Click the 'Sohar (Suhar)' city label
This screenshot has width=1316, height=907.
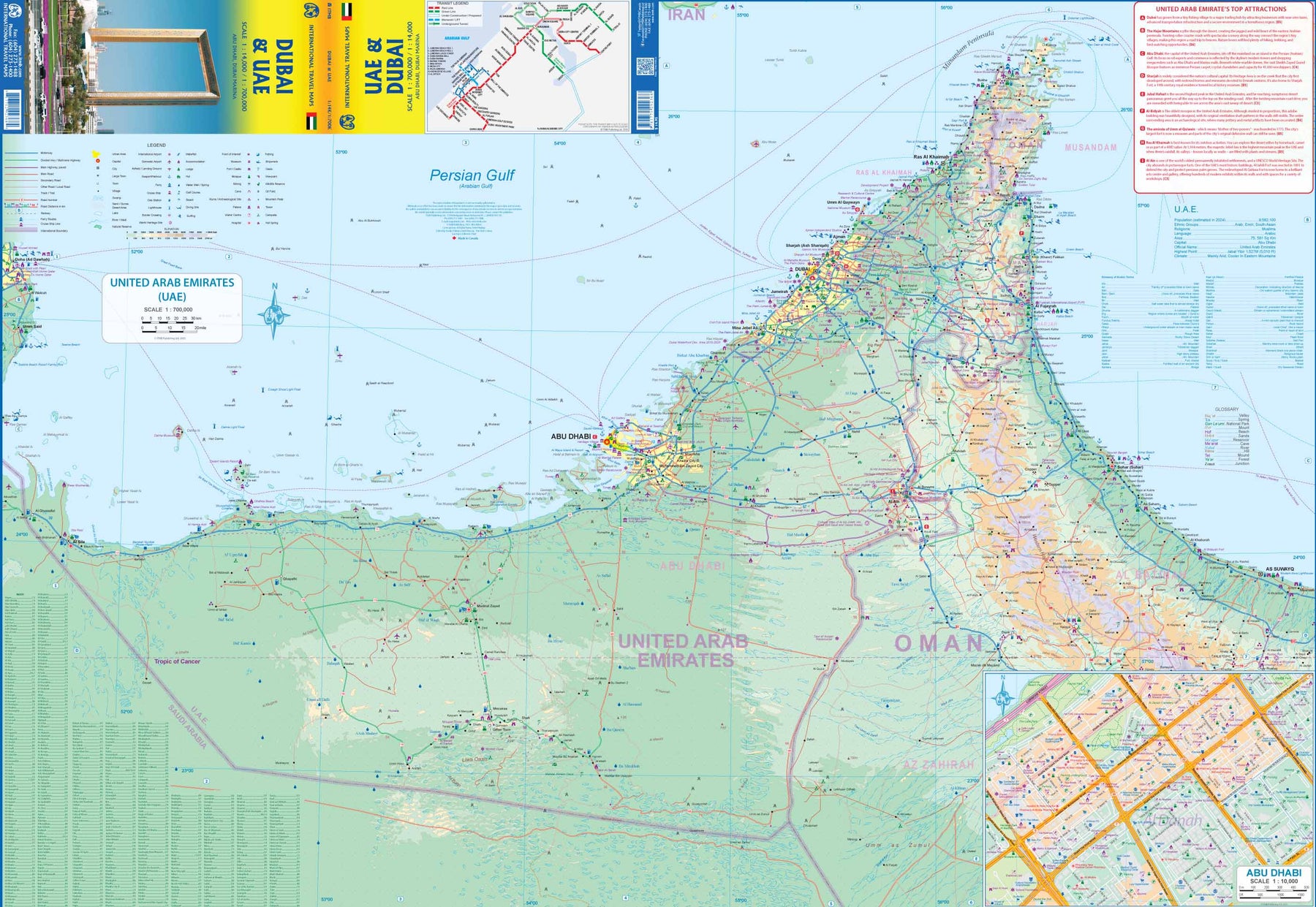tap(1130, 467)
